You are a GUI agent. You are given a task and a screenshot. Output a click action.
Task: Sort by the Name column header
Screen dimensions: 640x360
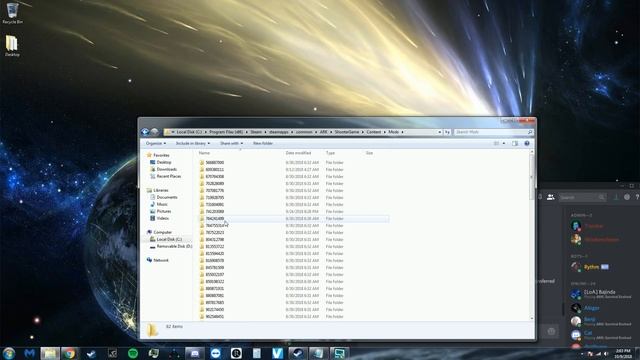point(204,153)
